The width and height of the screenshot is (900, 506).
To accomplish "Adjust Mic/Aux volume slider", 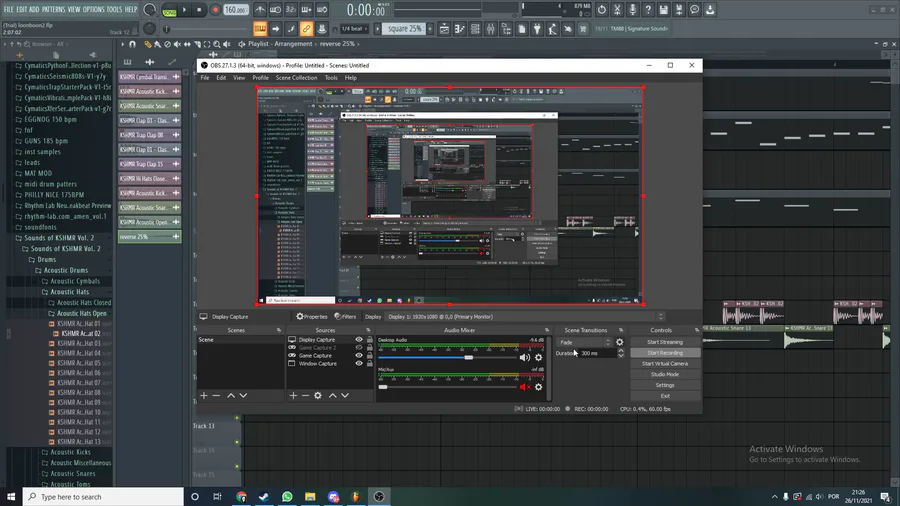I will [448, 387].
